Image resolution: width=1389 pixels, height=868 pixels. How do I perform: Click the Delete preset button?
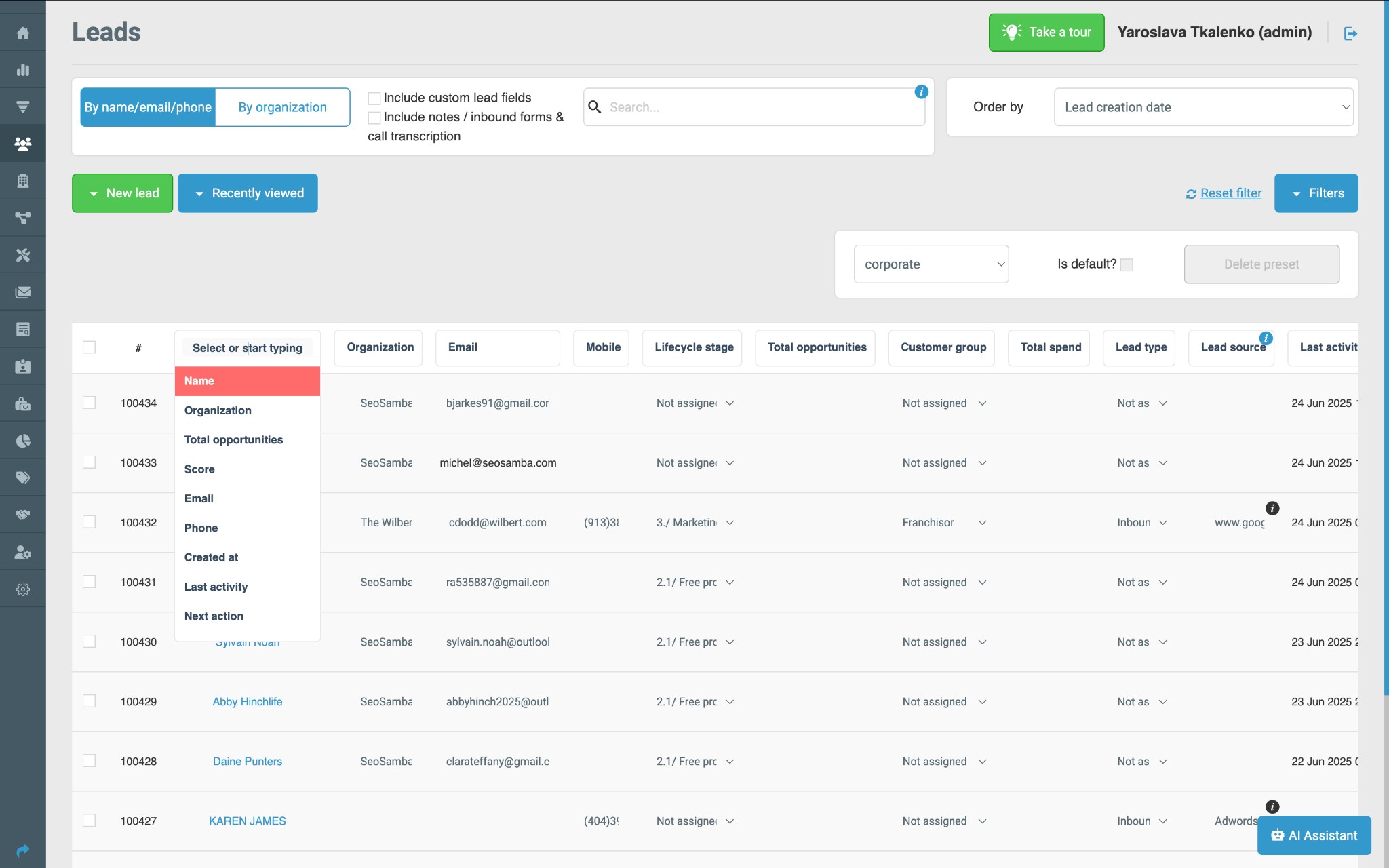click(1261, 264)
